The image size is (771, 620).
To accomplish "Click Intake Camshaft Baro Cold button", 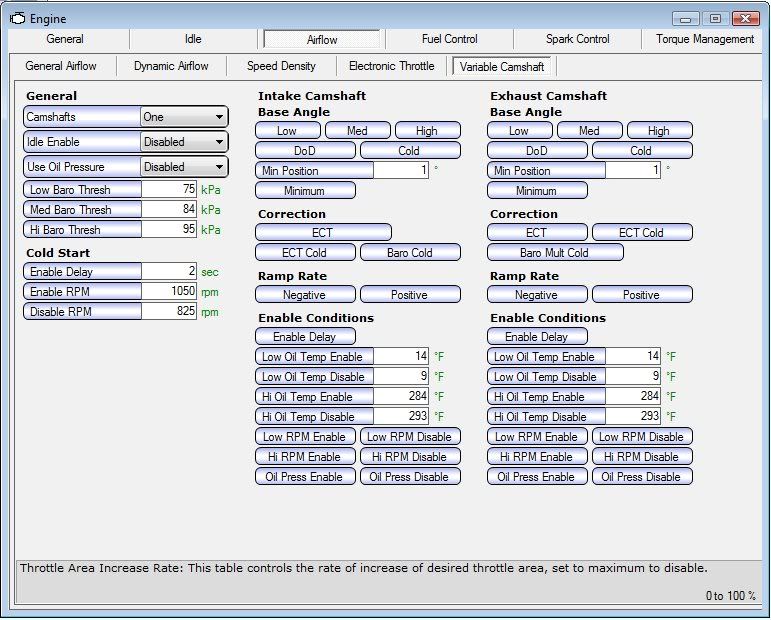I will point(409,253).
